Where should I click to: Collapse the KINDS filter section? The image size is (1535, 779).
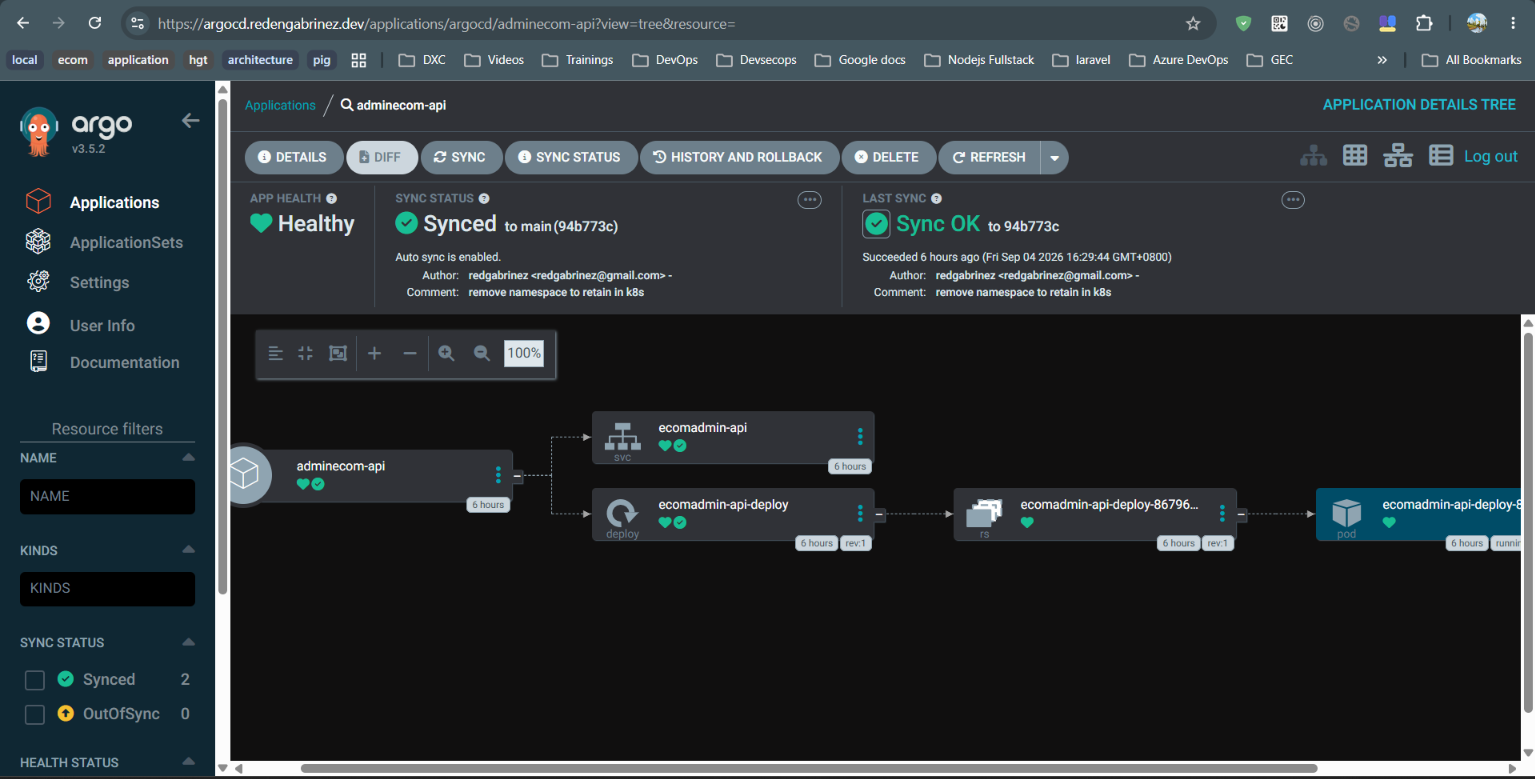[x=188, y=550]
